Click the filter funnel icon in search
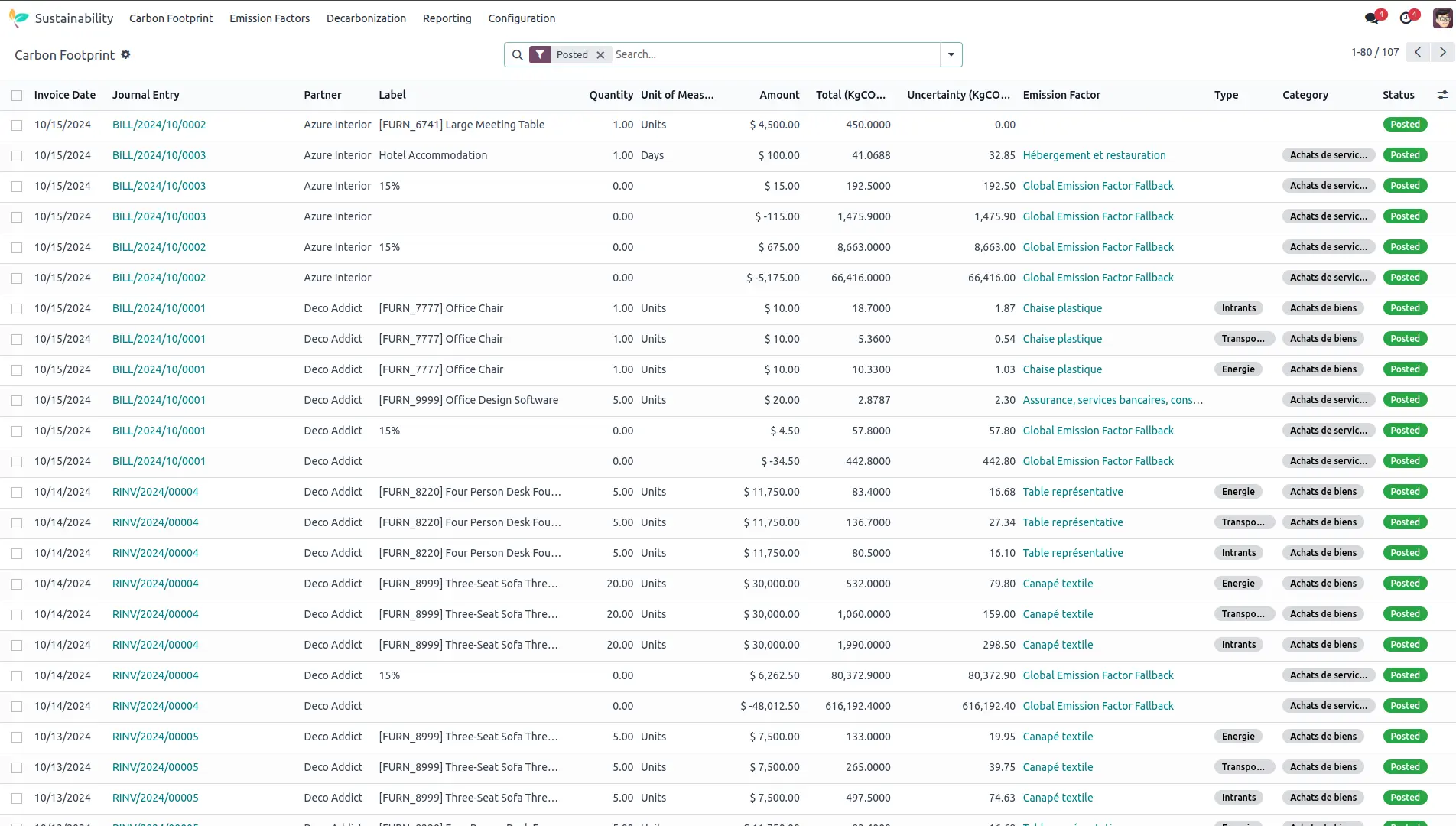This screenshot has width=1456, height=826. [540, 54]
